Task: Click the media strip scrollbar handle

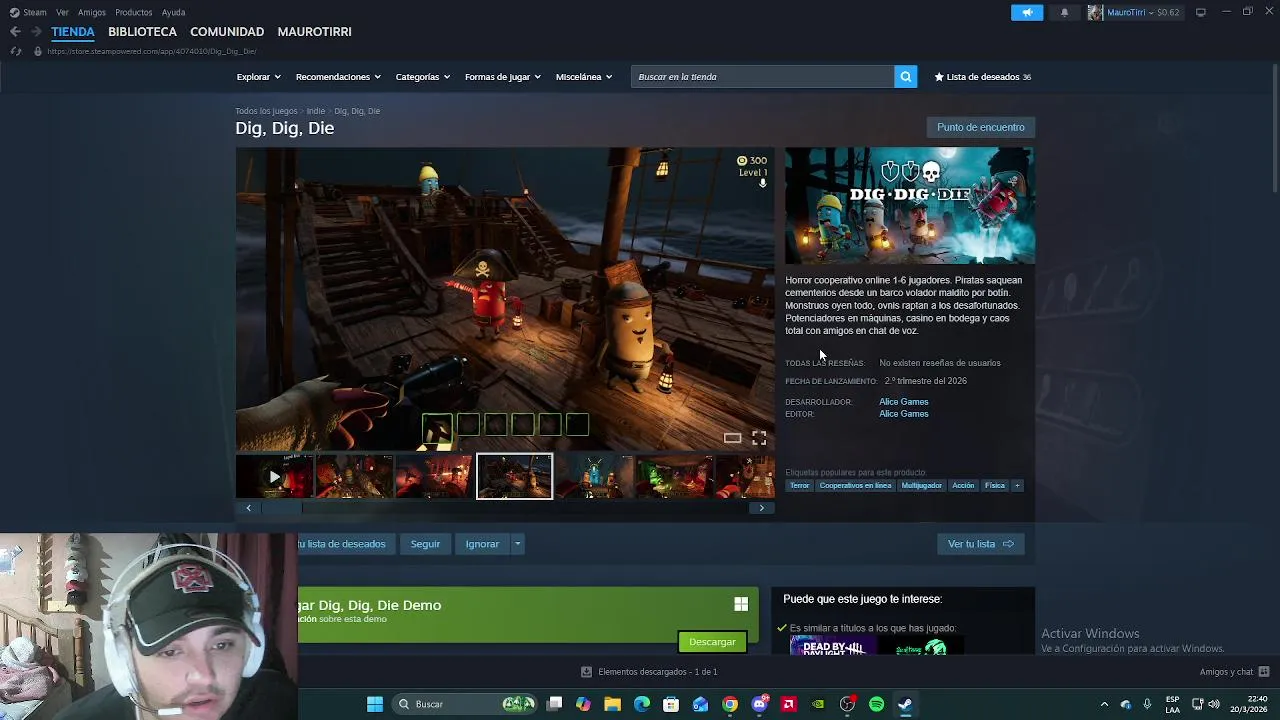Action: (281, 508)
